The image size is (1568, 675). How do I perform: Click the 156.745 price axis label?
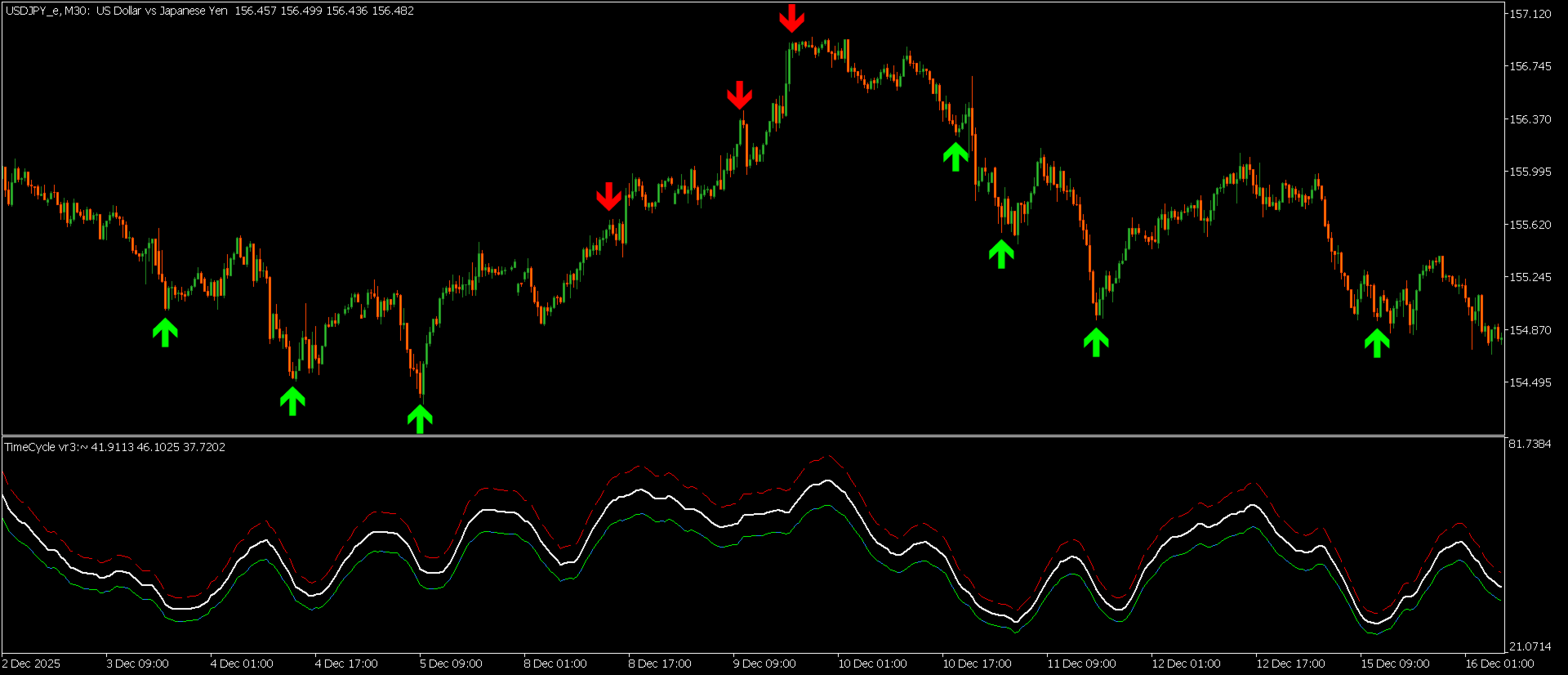pos(1530,66)
